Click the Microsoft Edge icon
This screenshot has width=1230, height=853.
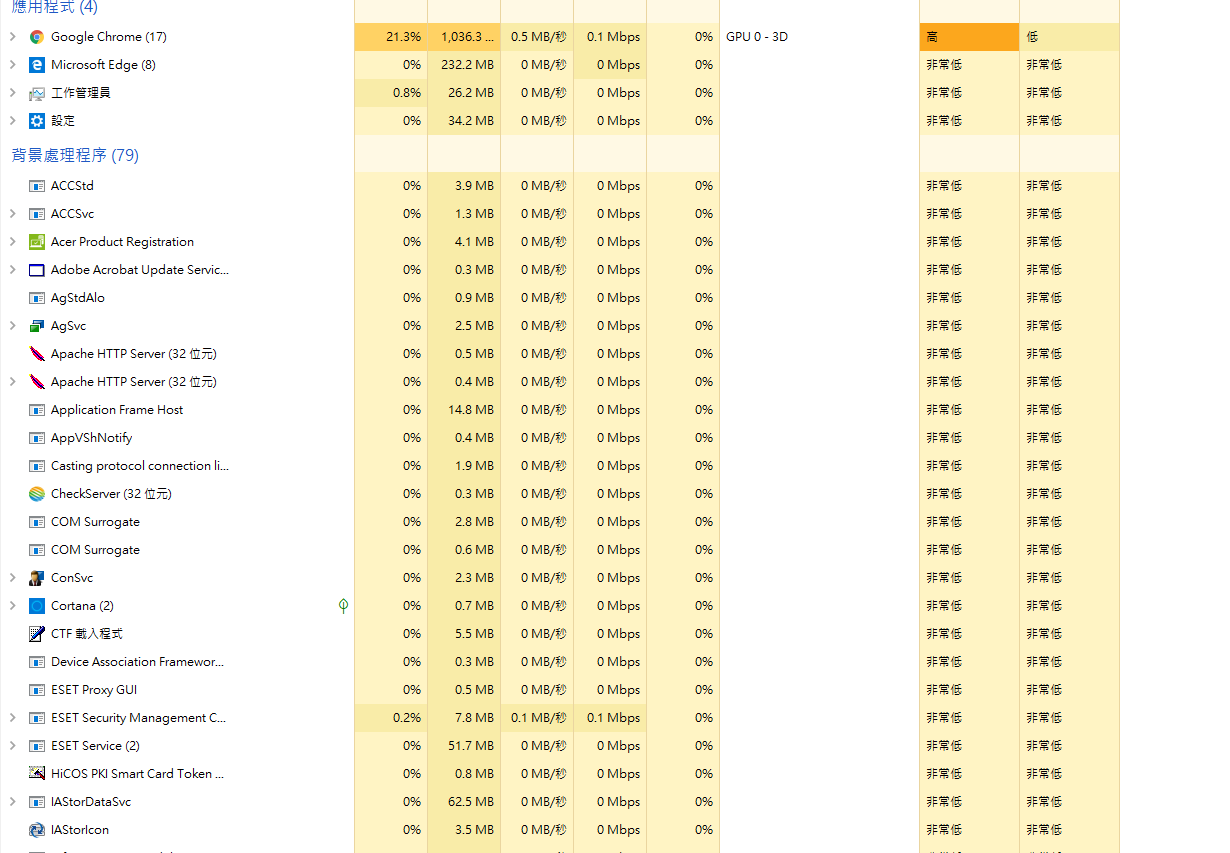[37, 65]
